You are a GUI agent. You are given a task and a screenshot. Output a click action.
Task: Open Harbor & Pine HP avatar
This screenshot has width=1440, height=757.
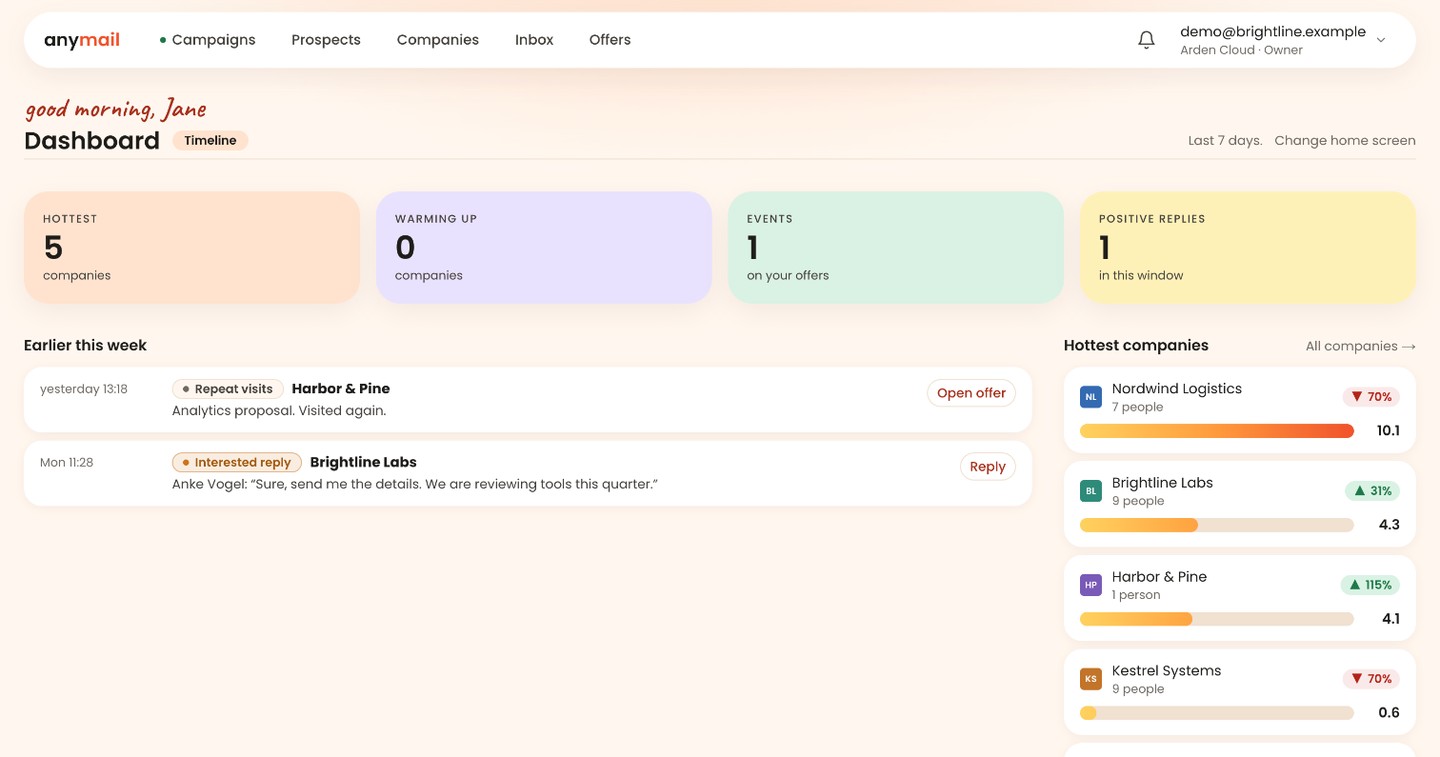point(1091,585)
